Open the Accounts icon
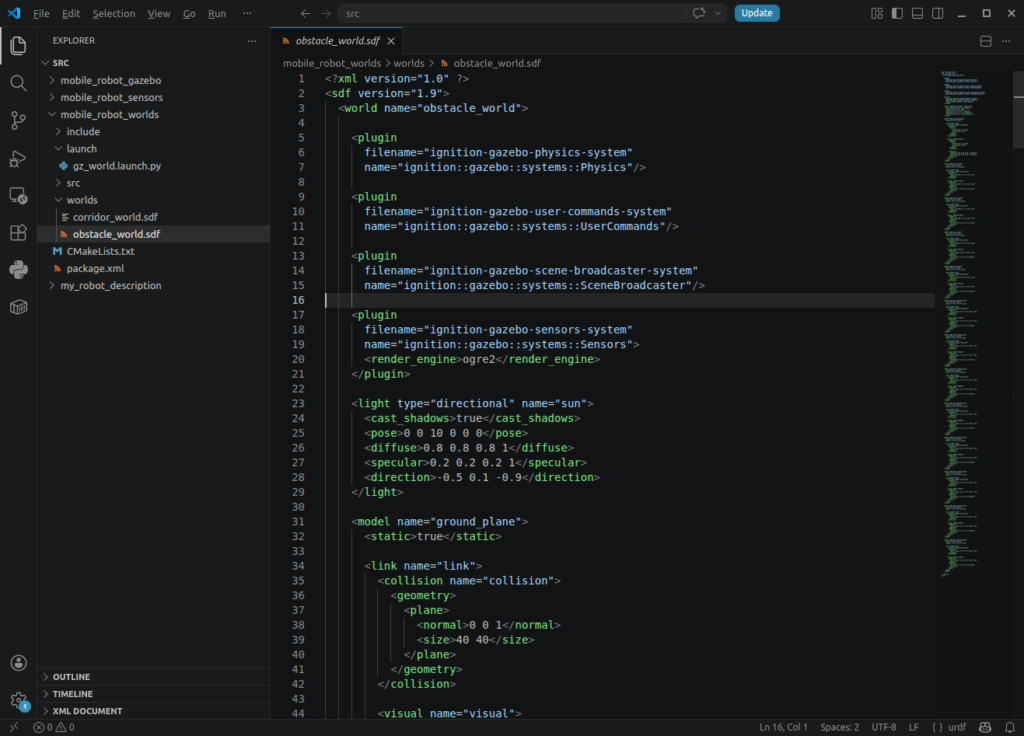Screen dimensions: 1024x736 click(18, 663)
